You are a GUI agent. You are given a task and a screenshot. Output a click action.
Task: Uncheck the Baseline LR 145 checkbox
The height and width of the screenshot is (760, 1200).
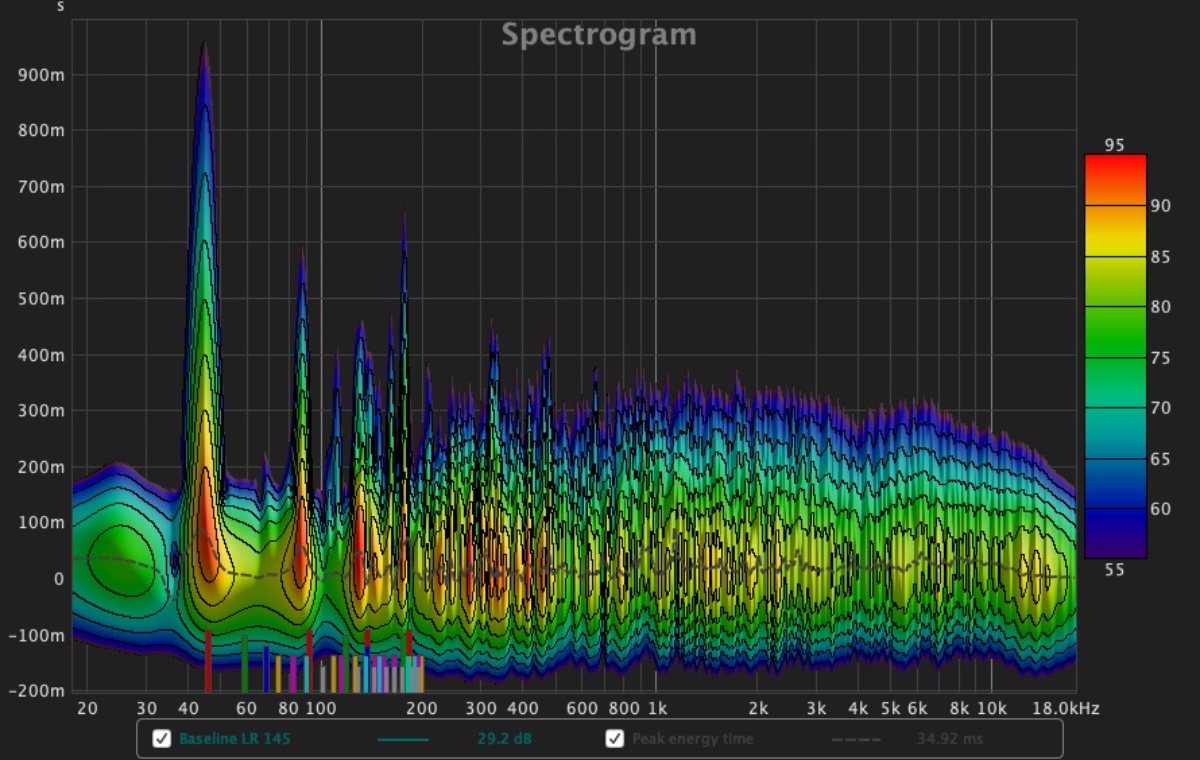click(x=161, y=739)
